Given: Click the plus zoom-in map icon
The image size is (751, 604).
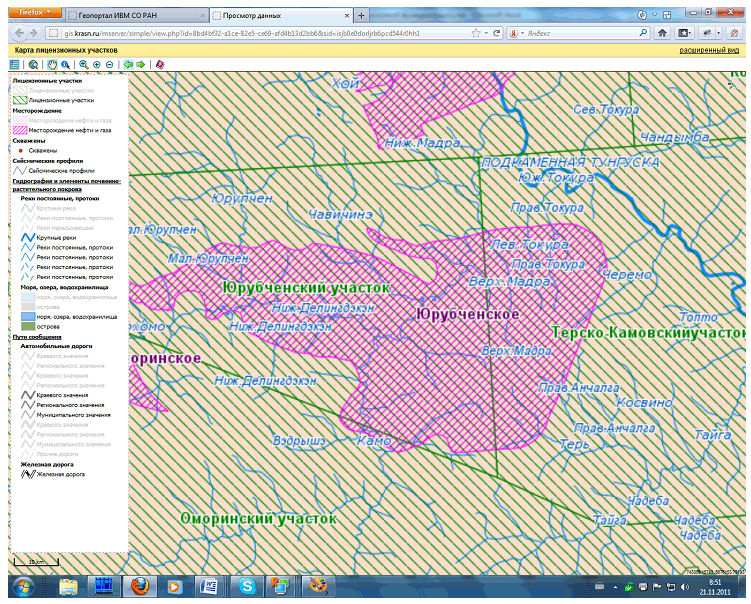Looking at the screenshot, I should pos(97,64).
